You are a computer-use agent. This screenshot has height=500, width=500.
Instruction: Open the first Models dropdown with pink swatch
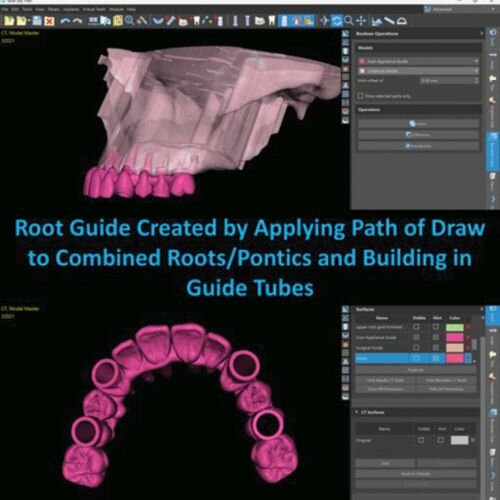[419, 61]
